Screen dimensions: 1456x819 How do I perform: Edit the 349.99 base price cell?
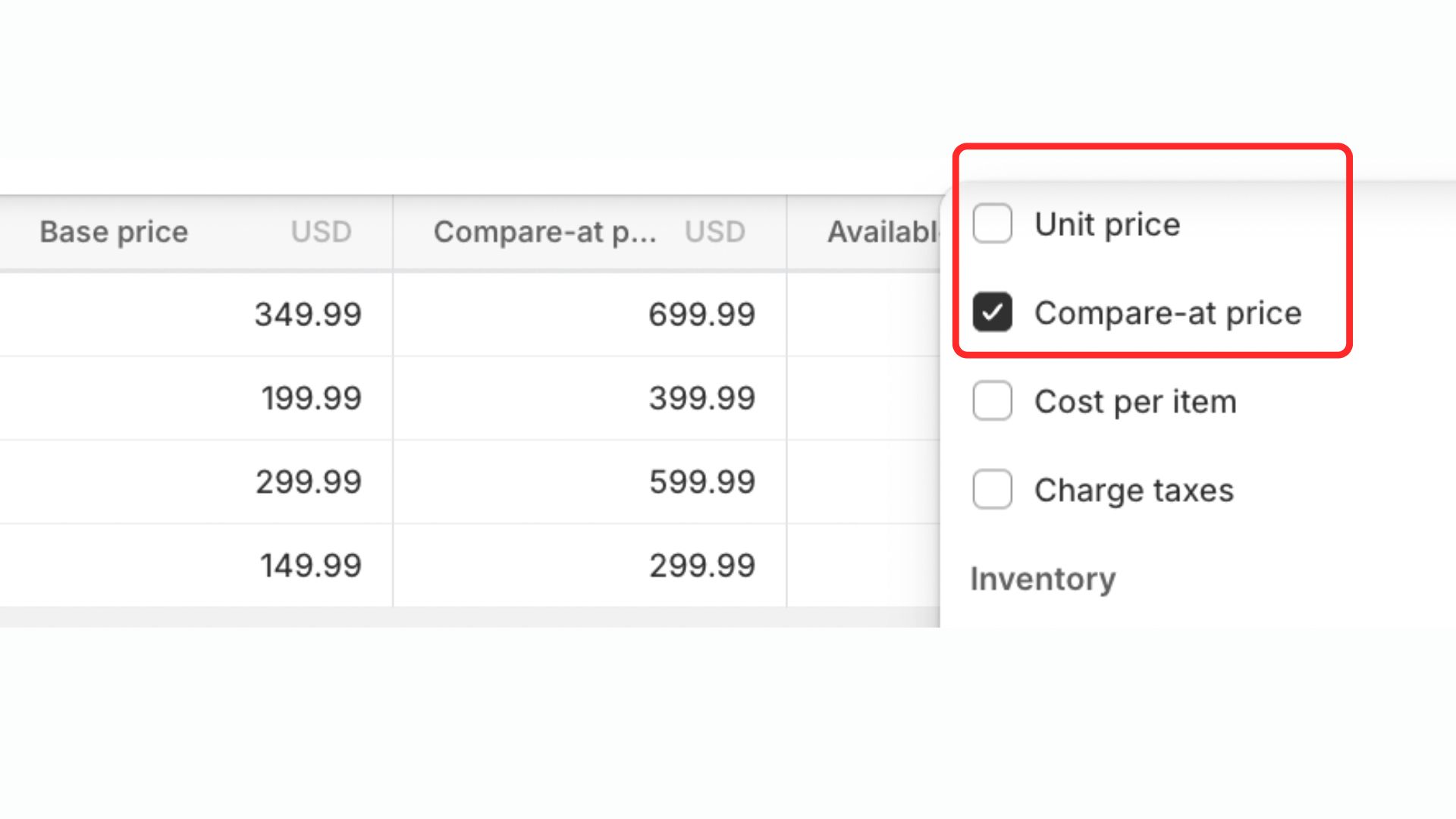(308, 315)
